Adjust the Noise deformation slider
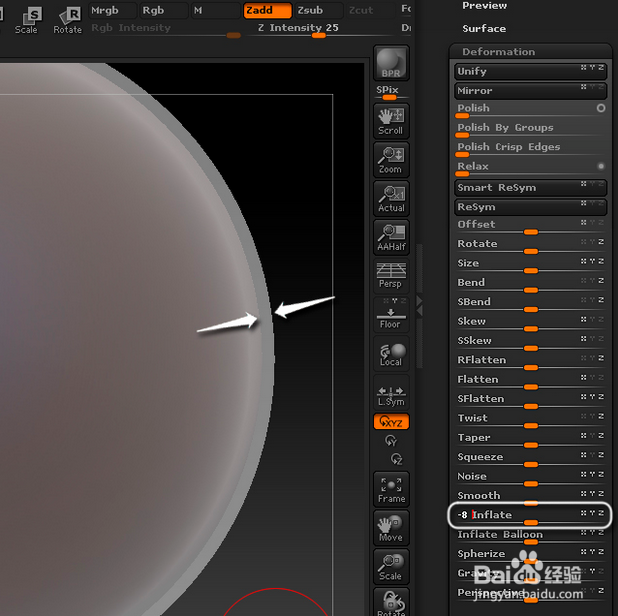Screen dimensions: 618x616 (x=531, y=478)
